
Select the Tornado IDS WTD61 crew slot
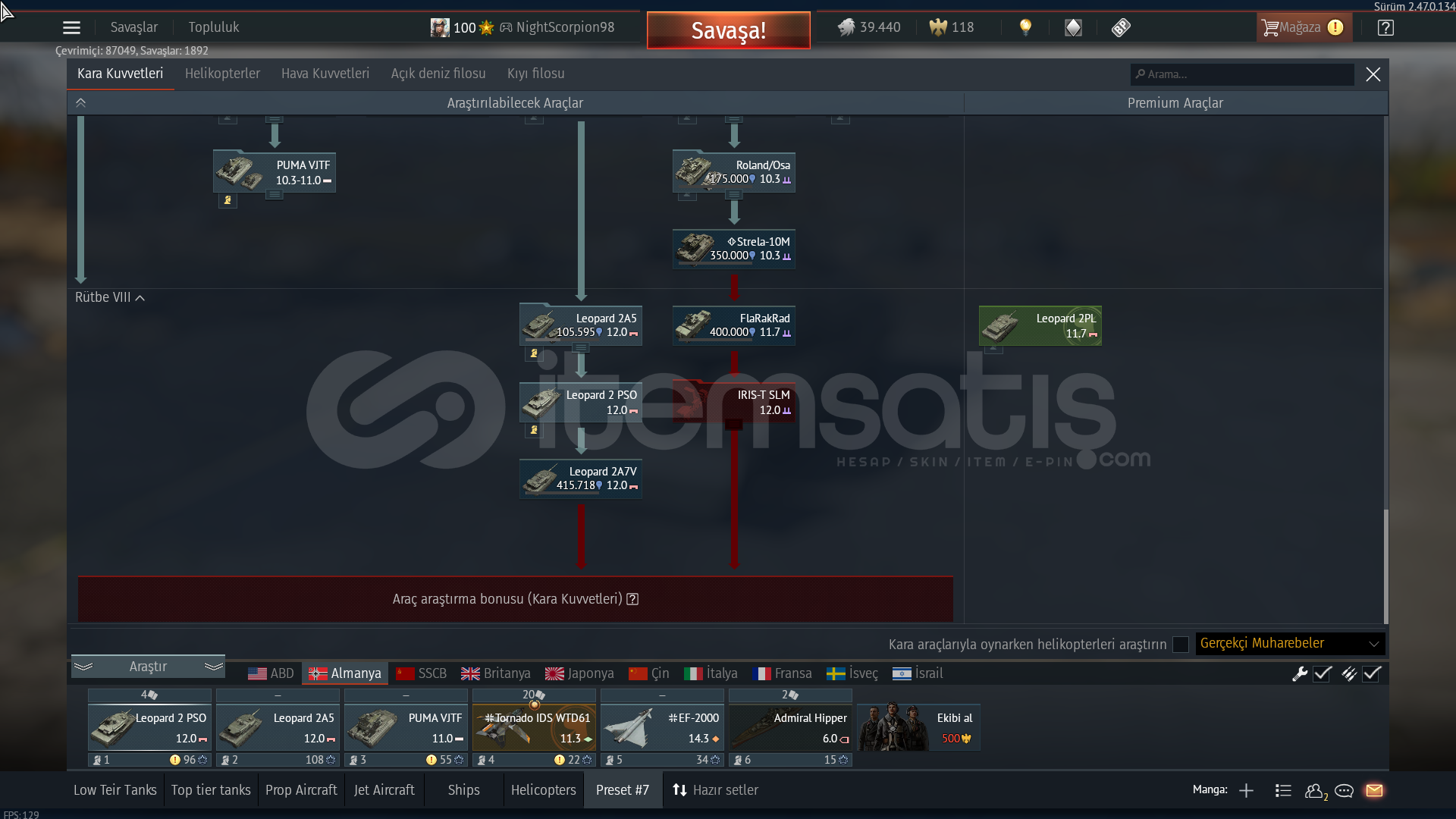534,727
